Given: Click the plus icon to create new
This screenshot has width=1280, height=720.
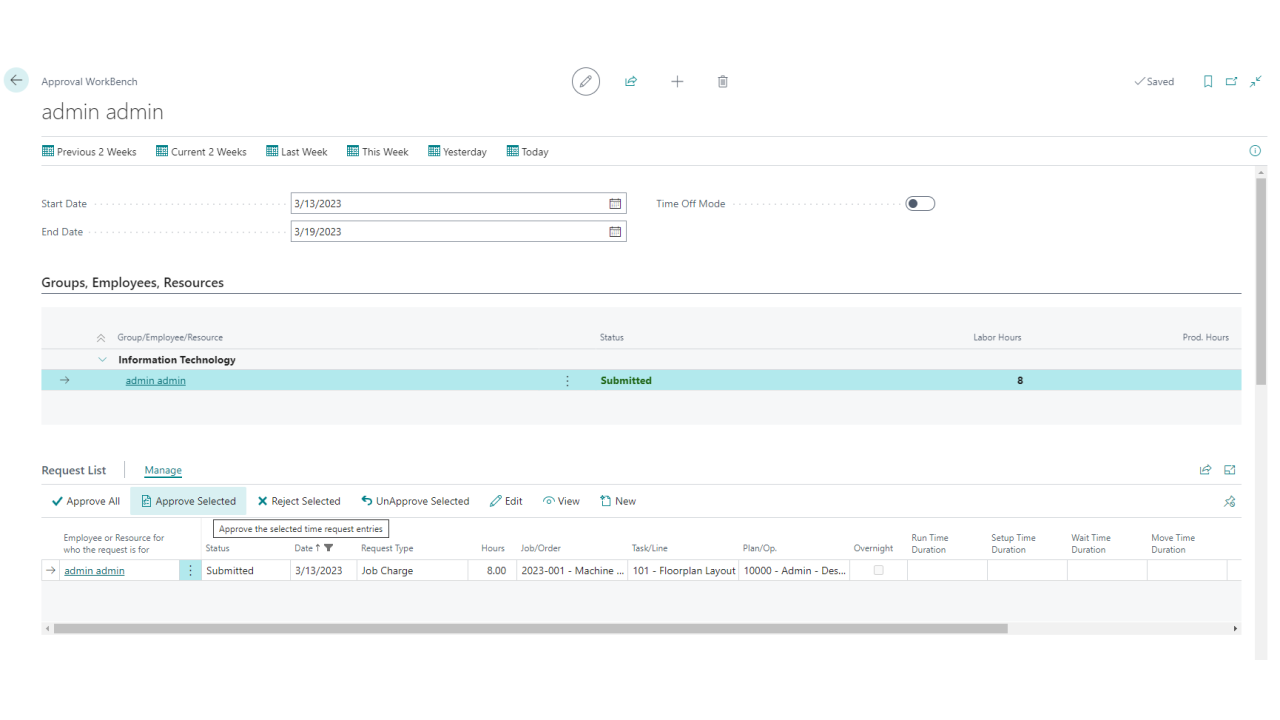Looking at the screenshot, I should pos(677,81).
